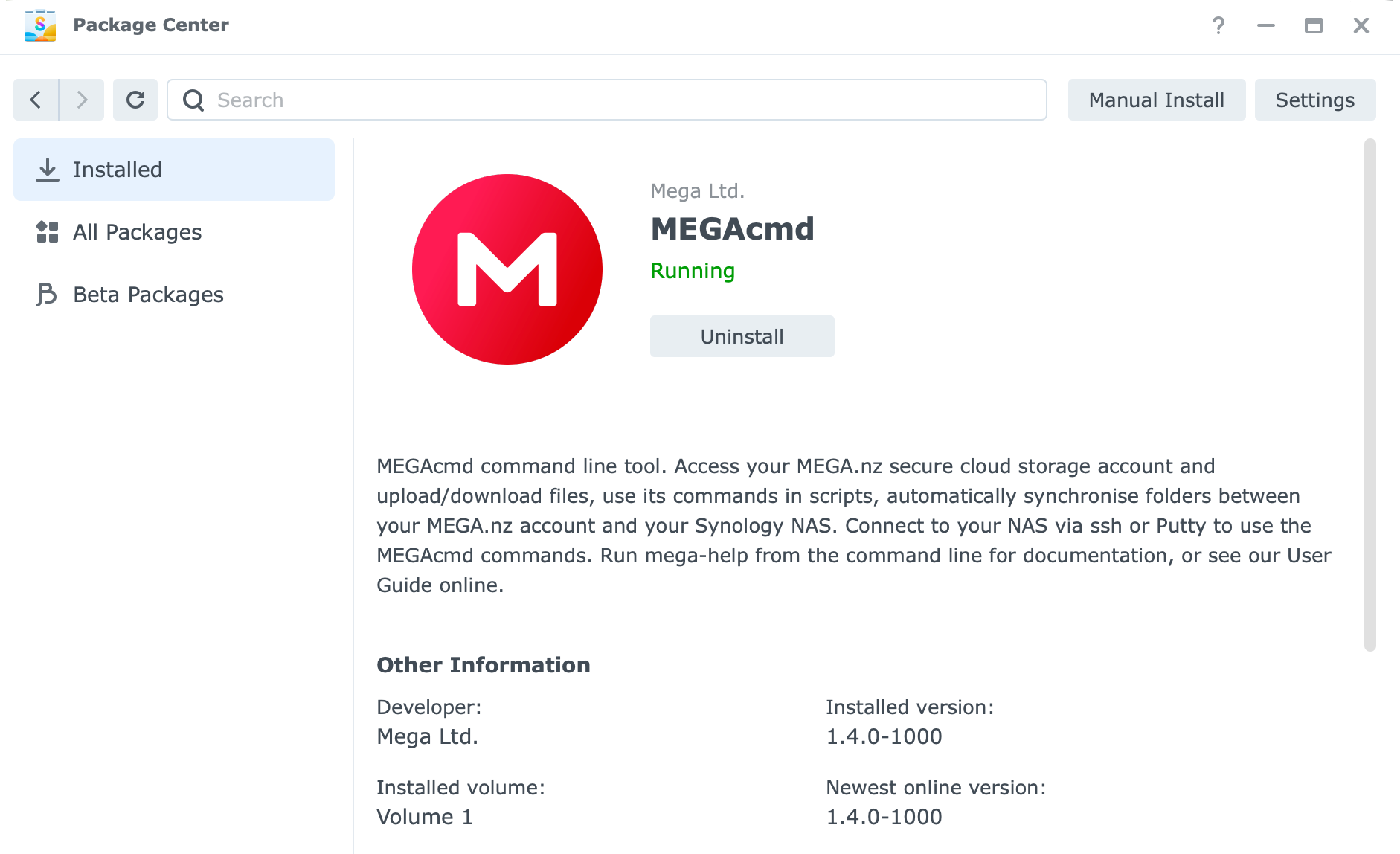
Task: Click the red MEGAcmd logo
Action: (x=507, y=269)
